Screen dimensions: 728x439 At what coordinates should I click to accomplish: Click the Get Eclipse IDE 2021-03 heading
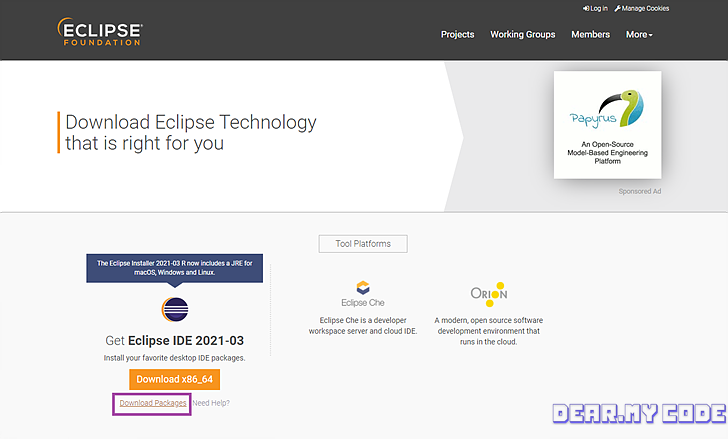(175, 341)
